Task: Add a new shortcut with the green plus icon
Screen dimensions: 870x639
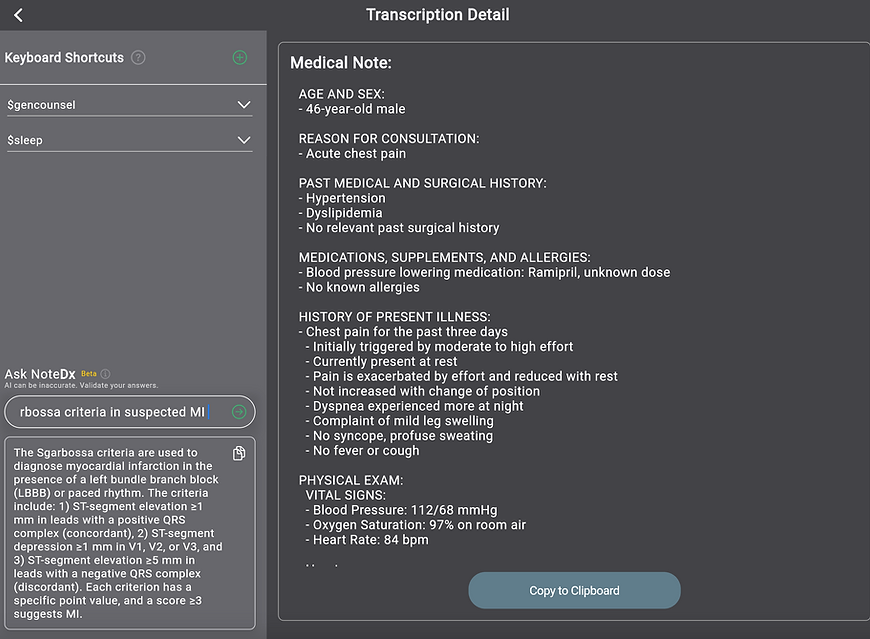Action: coord(239,57)
